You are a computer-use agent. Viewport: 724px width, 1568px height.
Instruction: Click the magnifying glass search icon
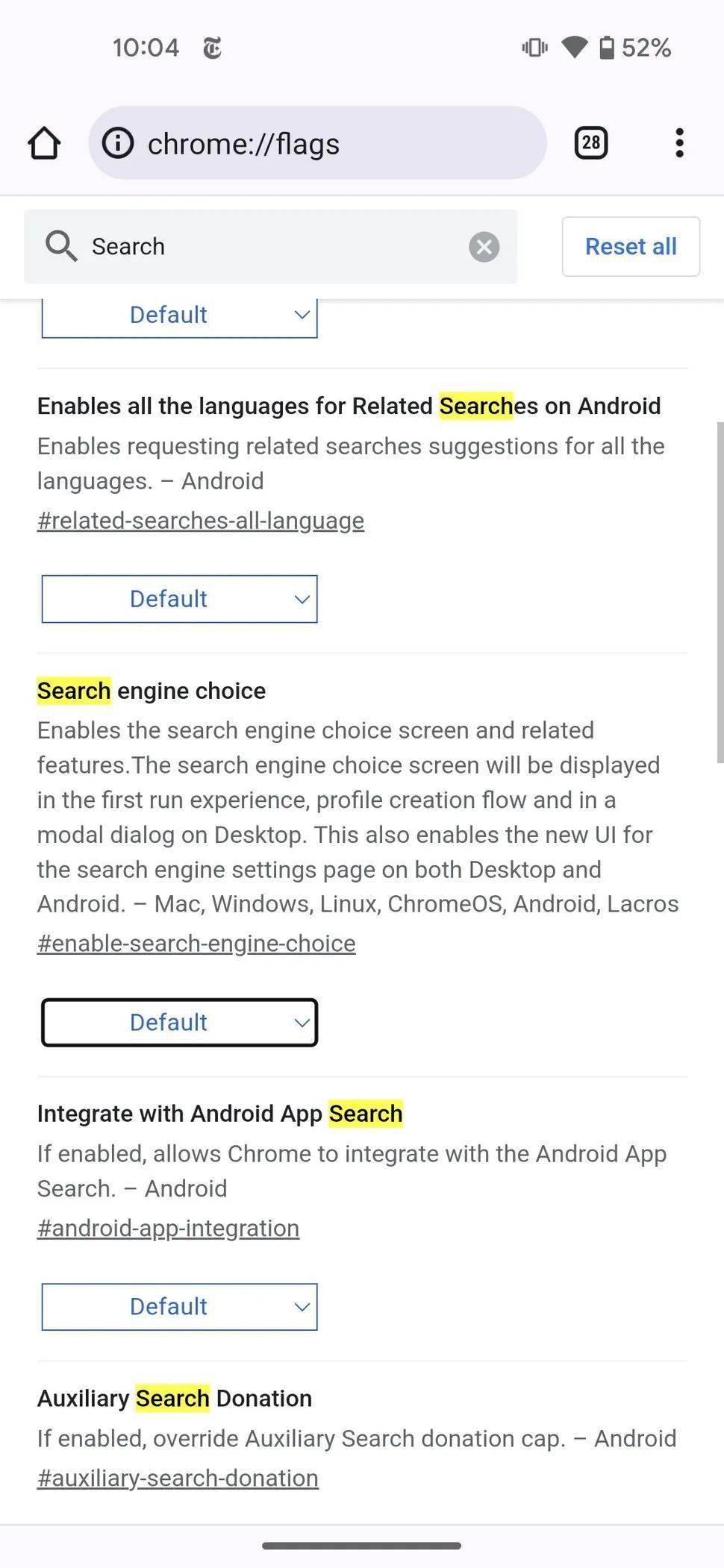61,246
